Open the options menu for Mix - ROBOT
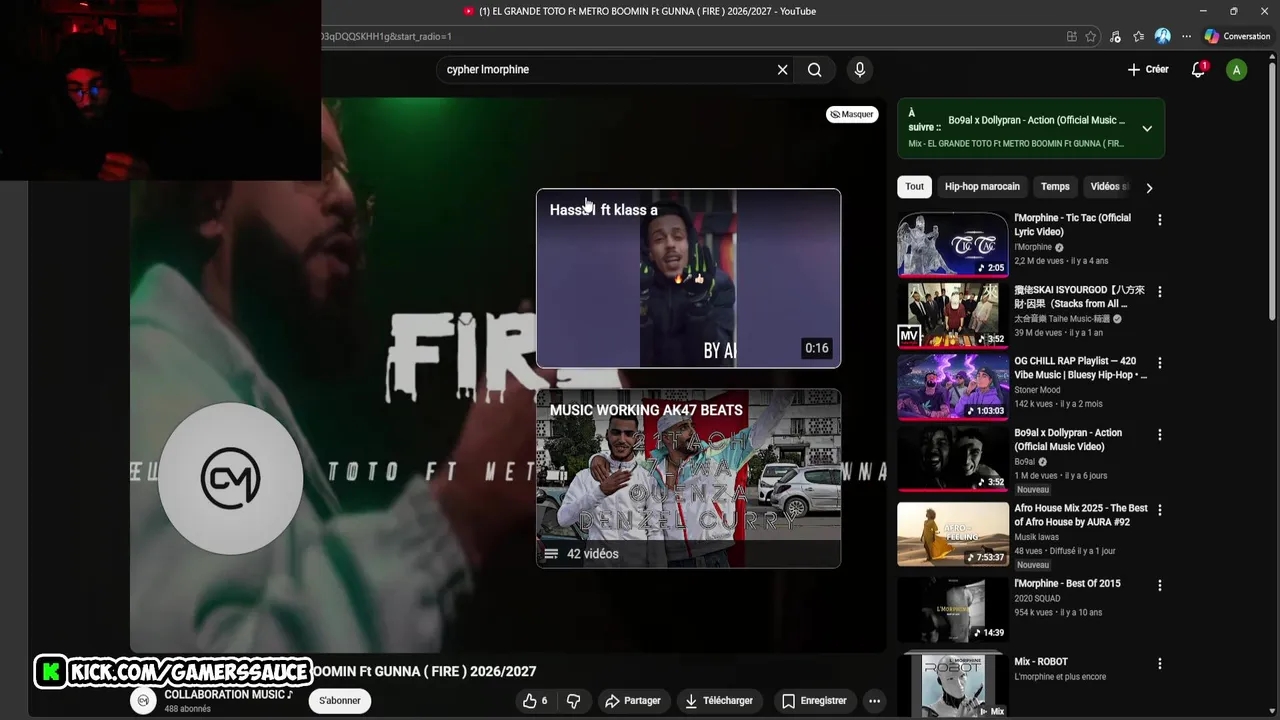The image size is (1280, 720). 1160,663
